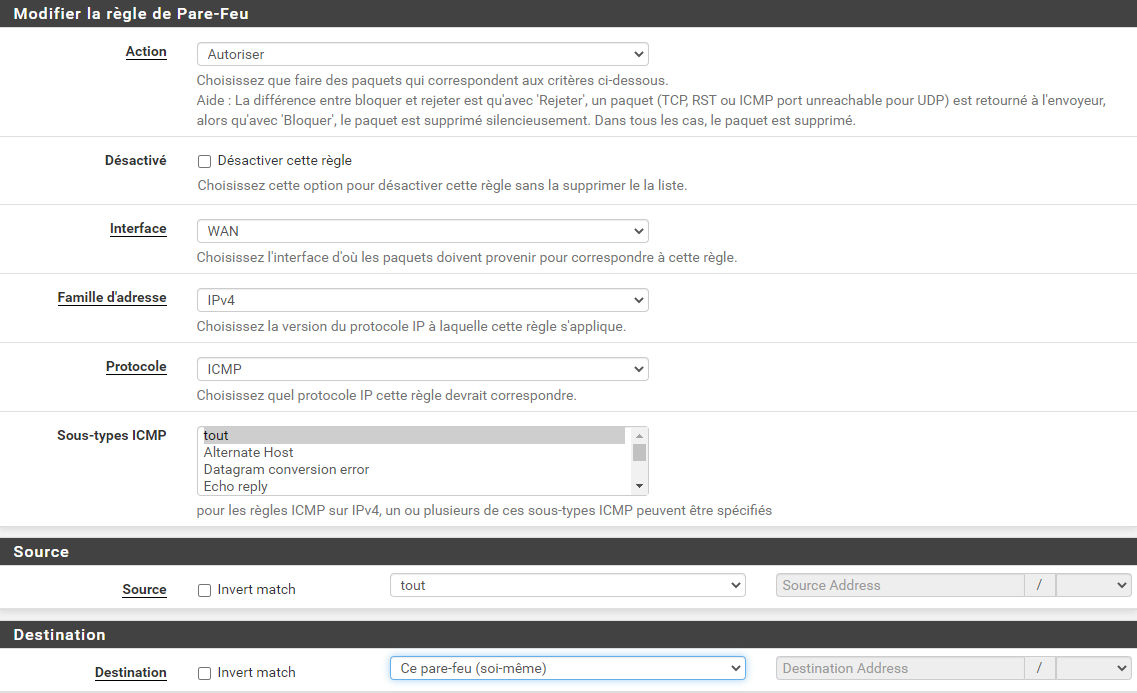Click inside the Destination Address field
This screenshot has width=1137, height=693.
[900, 668]
